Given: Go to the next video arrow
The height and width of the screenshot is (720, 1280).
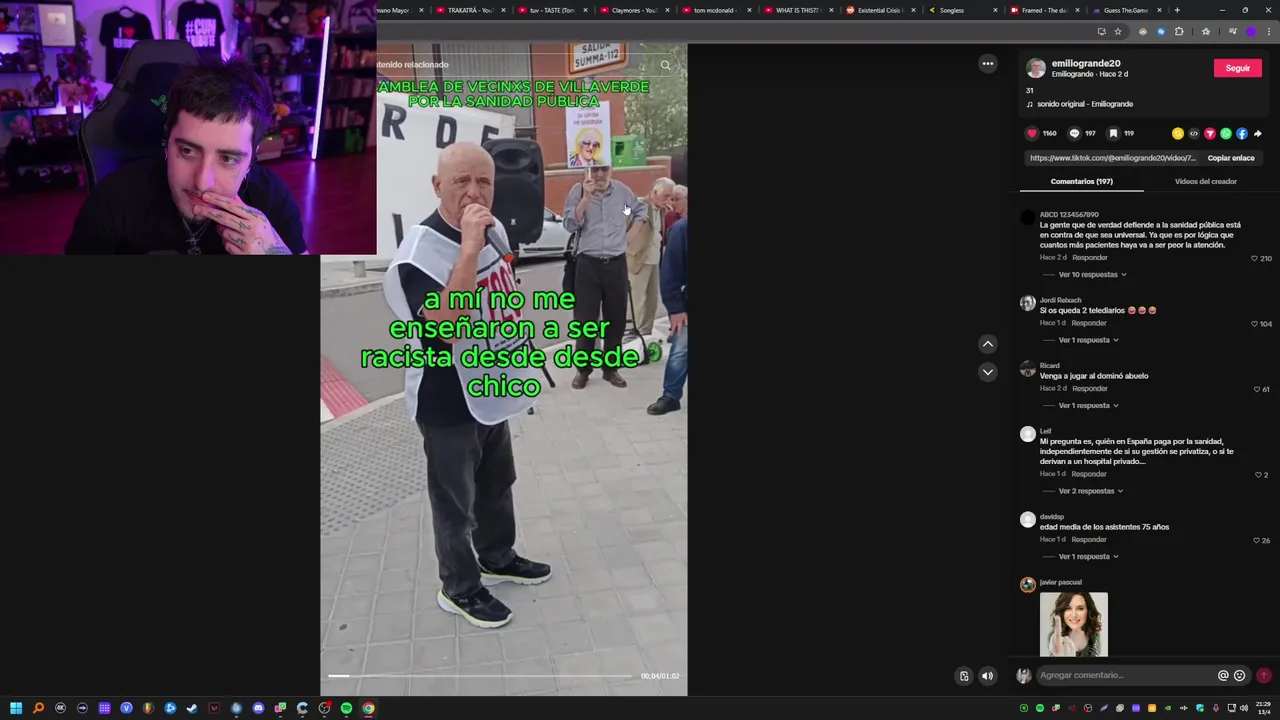Looking at the screenshot, I should tap(988, 372).
